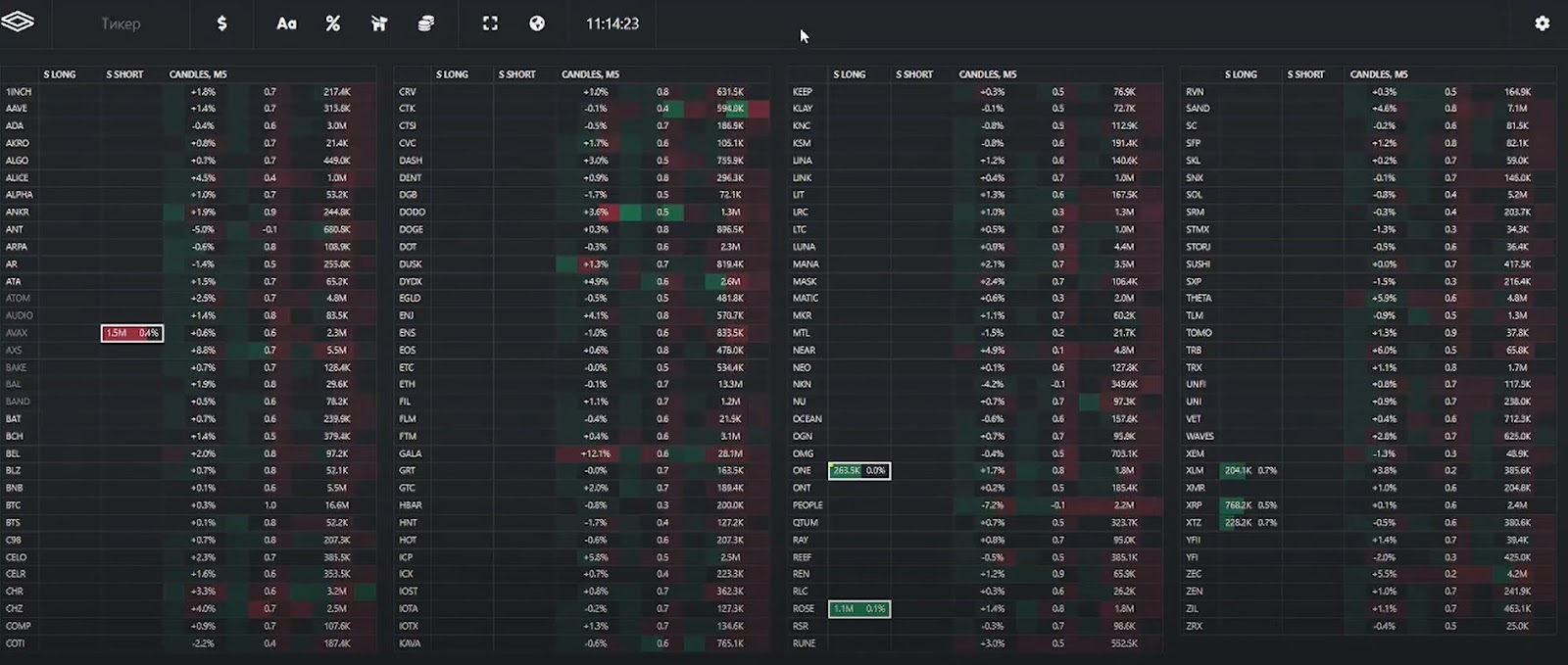Screen dimensions: 1568x665
Task: Select the BNB ticker
Action: pos(15,488)
